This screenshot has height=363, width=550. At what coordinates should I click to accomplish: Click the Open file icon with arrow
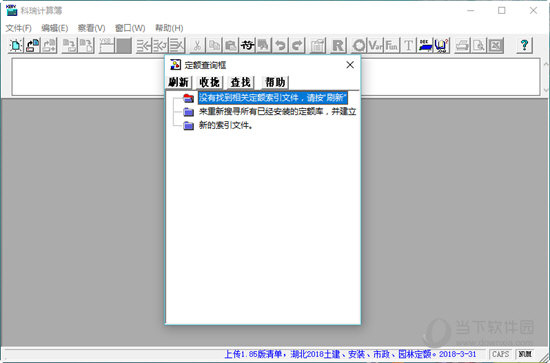(33, 46)
